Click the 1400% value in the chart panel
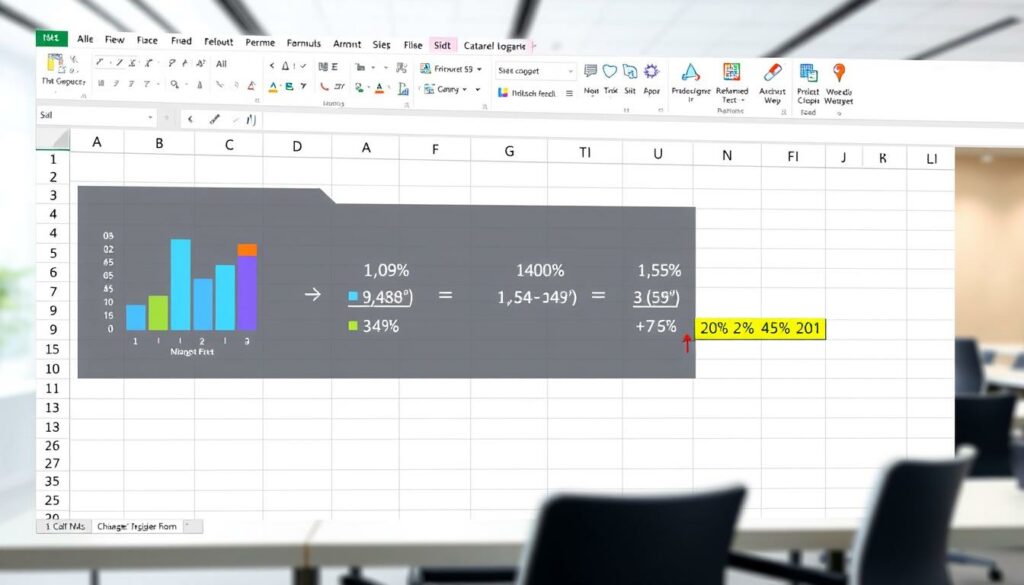 click(539, 270)
